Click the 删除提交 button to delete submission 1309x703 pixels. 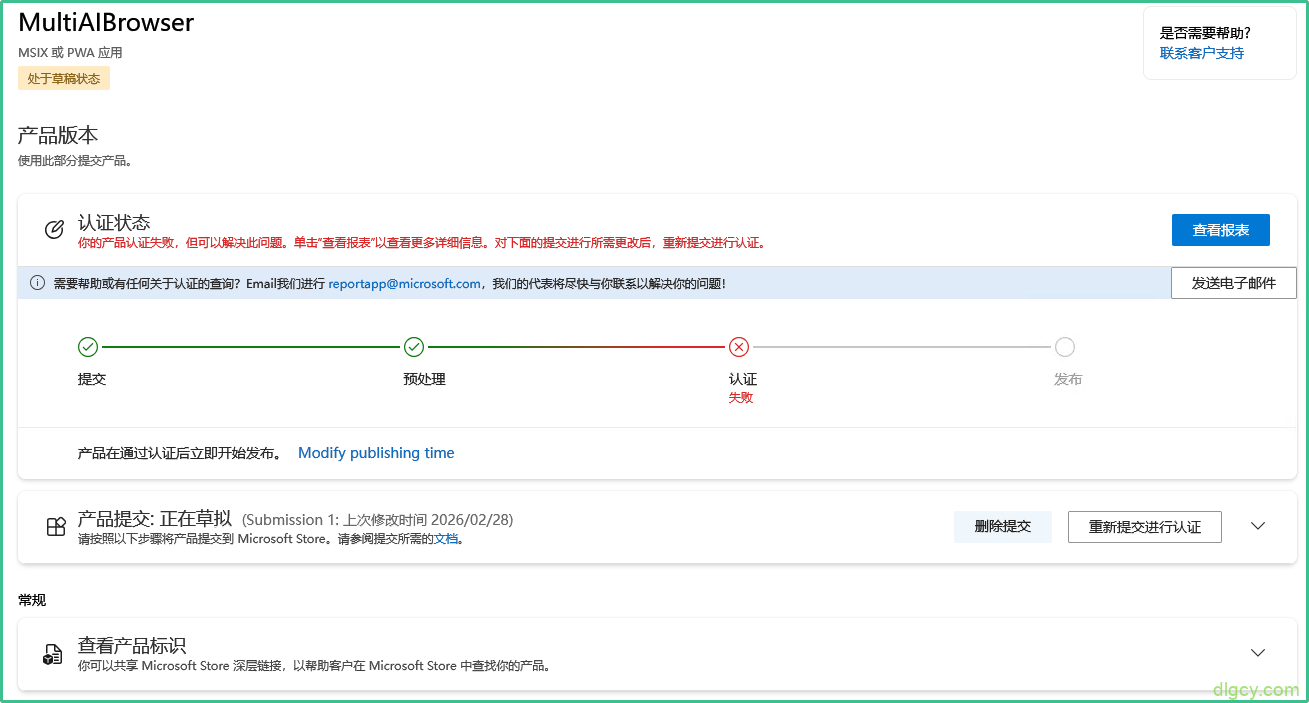click(1002, 526)
